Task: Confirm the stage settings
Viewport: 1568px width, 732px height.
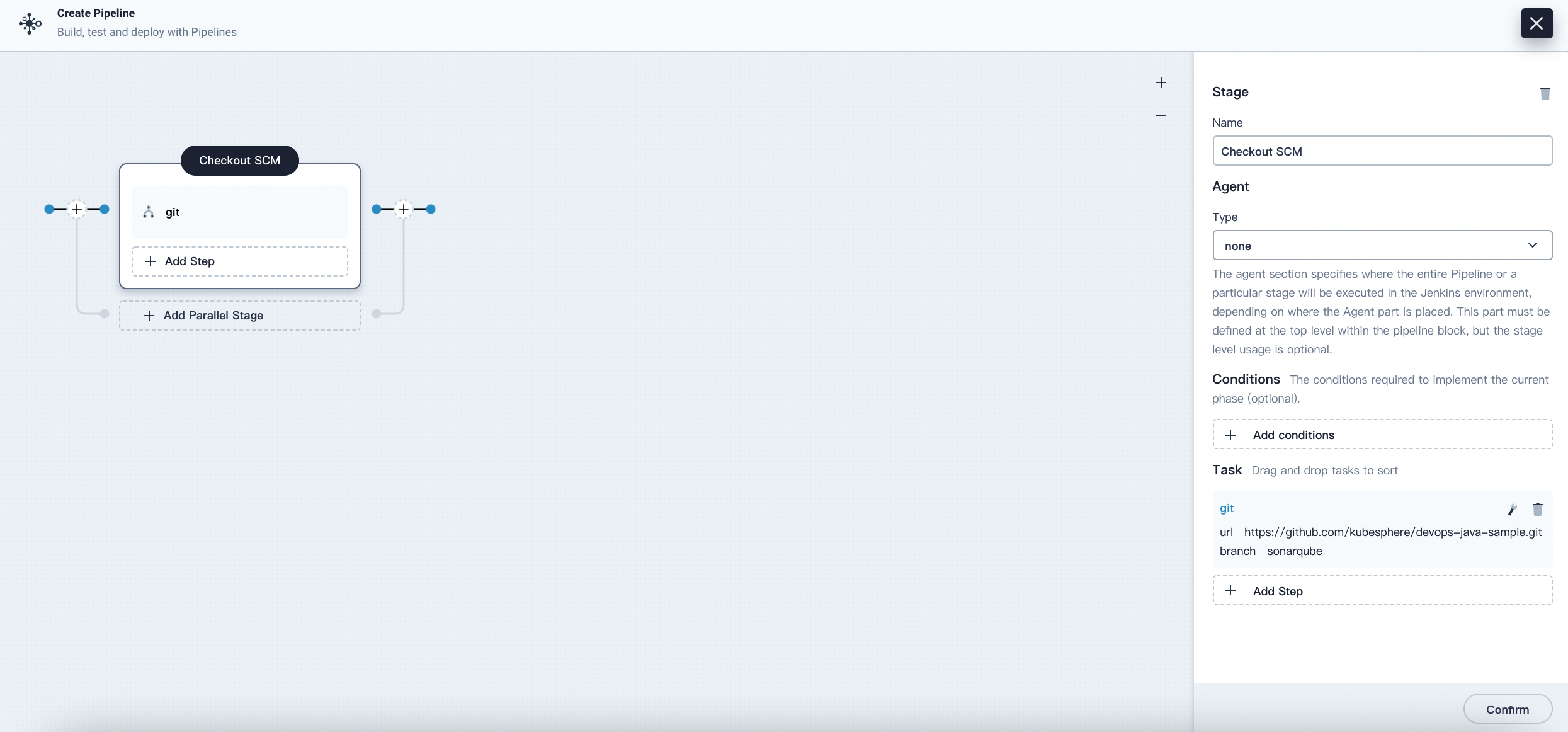Action: coord(1508,709)
